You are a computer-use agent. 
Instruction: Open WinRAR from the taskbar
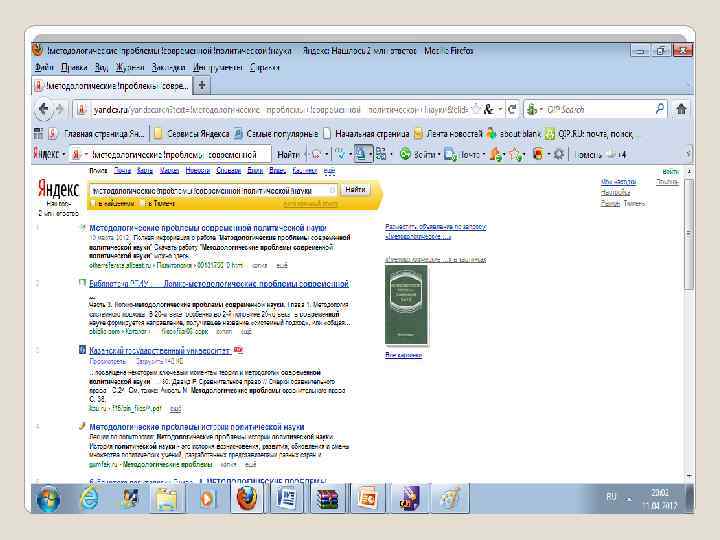[x=327, y=498]
